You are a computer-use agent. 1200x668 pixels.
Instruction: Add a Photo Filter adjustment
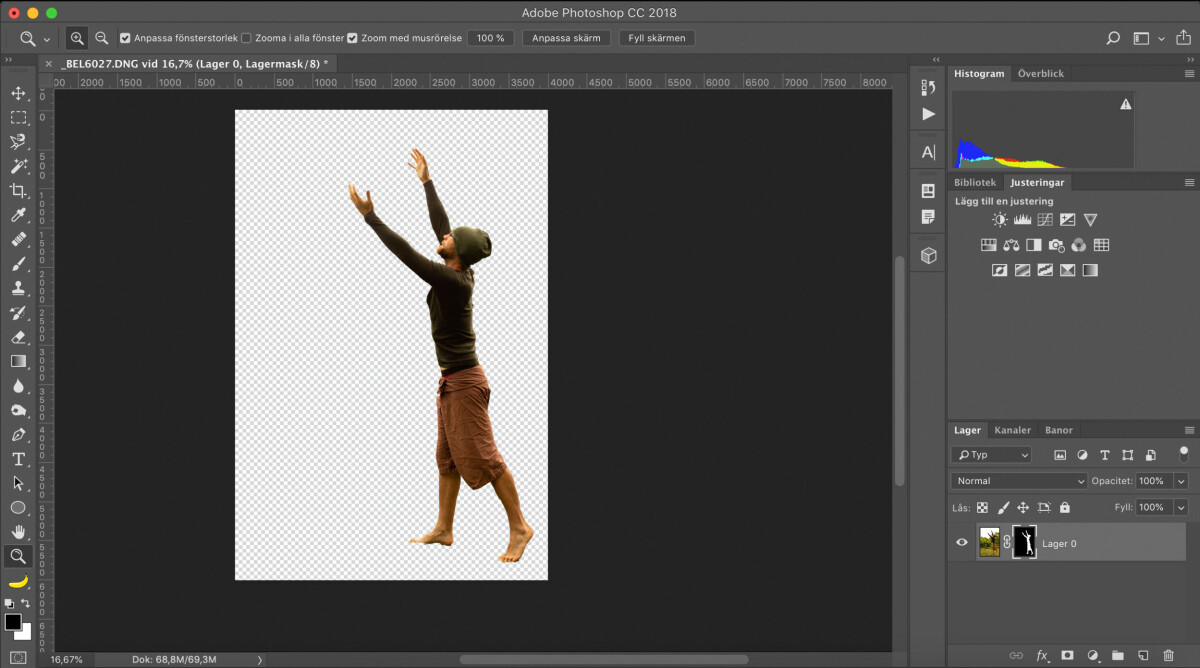pos(1056,245)
